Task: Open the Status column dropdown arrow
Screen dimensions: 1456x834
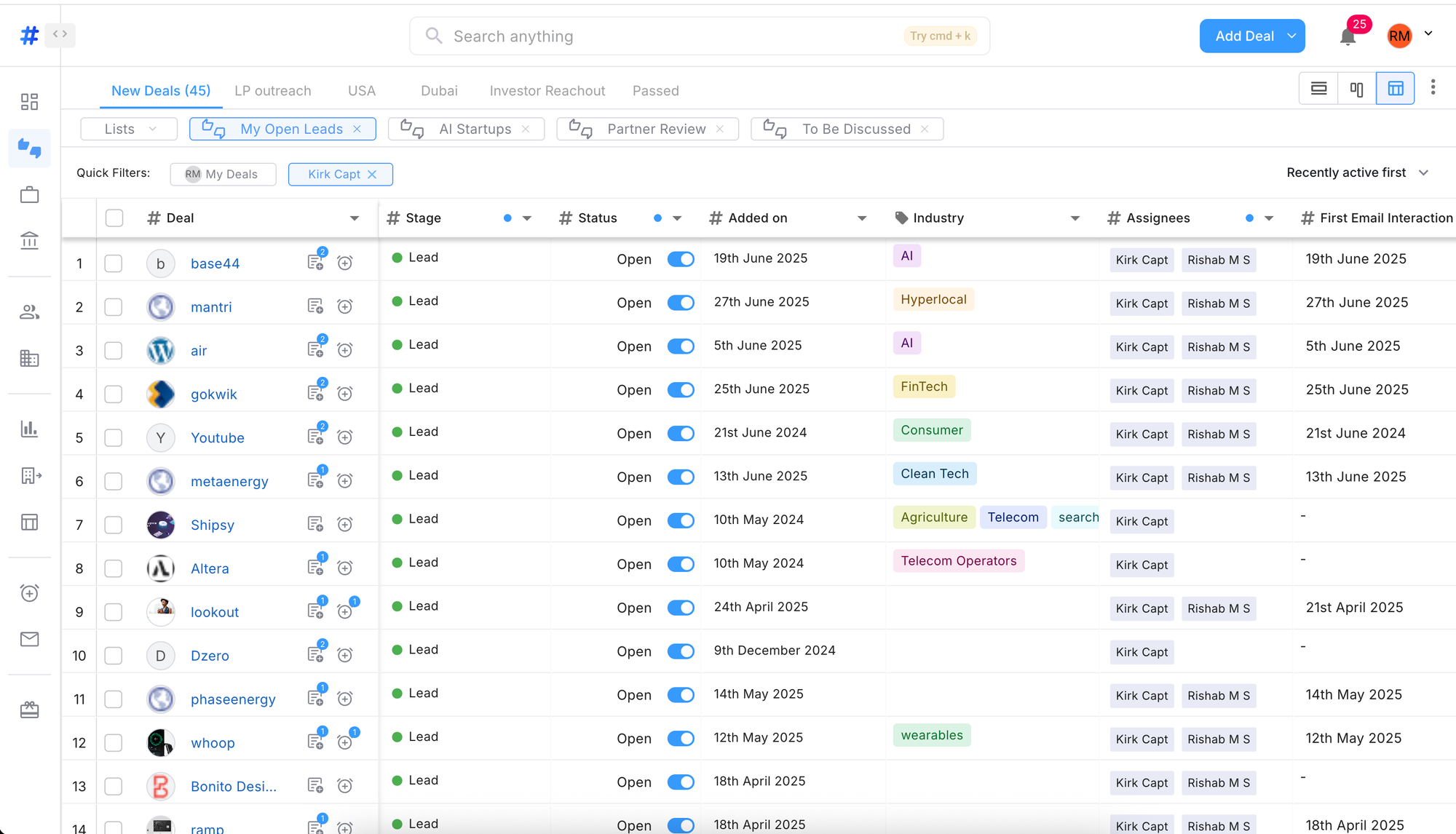Action: point(677,218)
